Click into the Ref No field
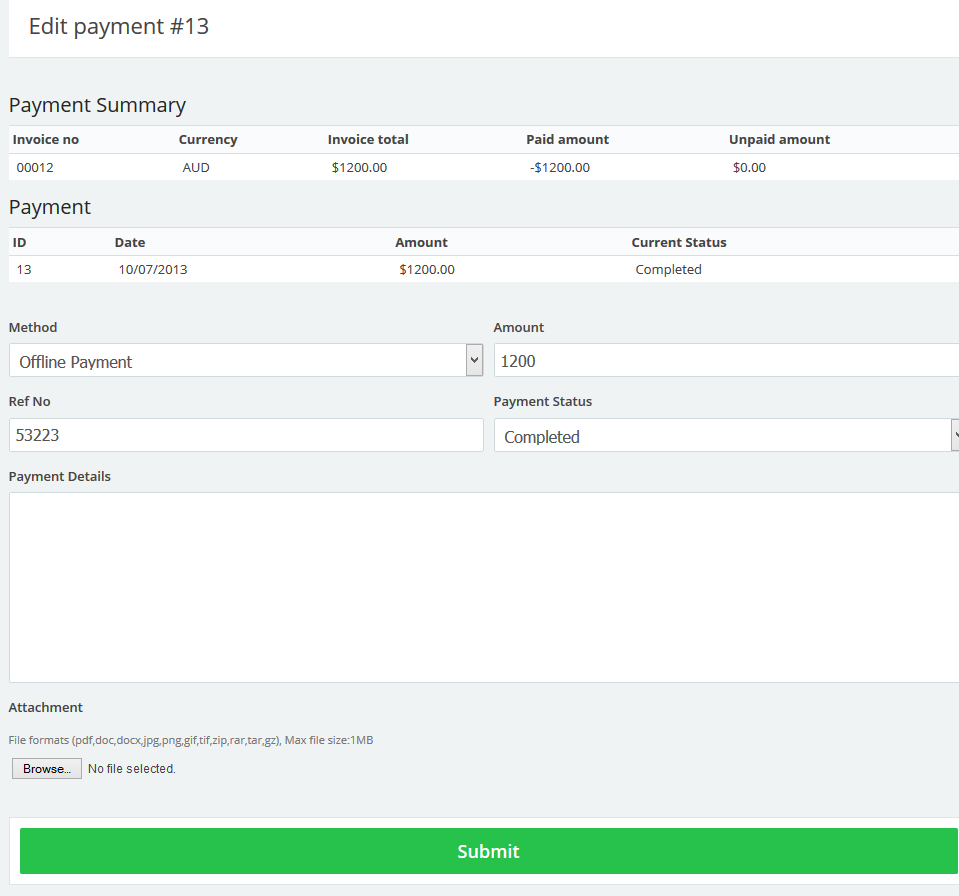The height and width of the screenshot is (896, 959). (x=245, y=436)
